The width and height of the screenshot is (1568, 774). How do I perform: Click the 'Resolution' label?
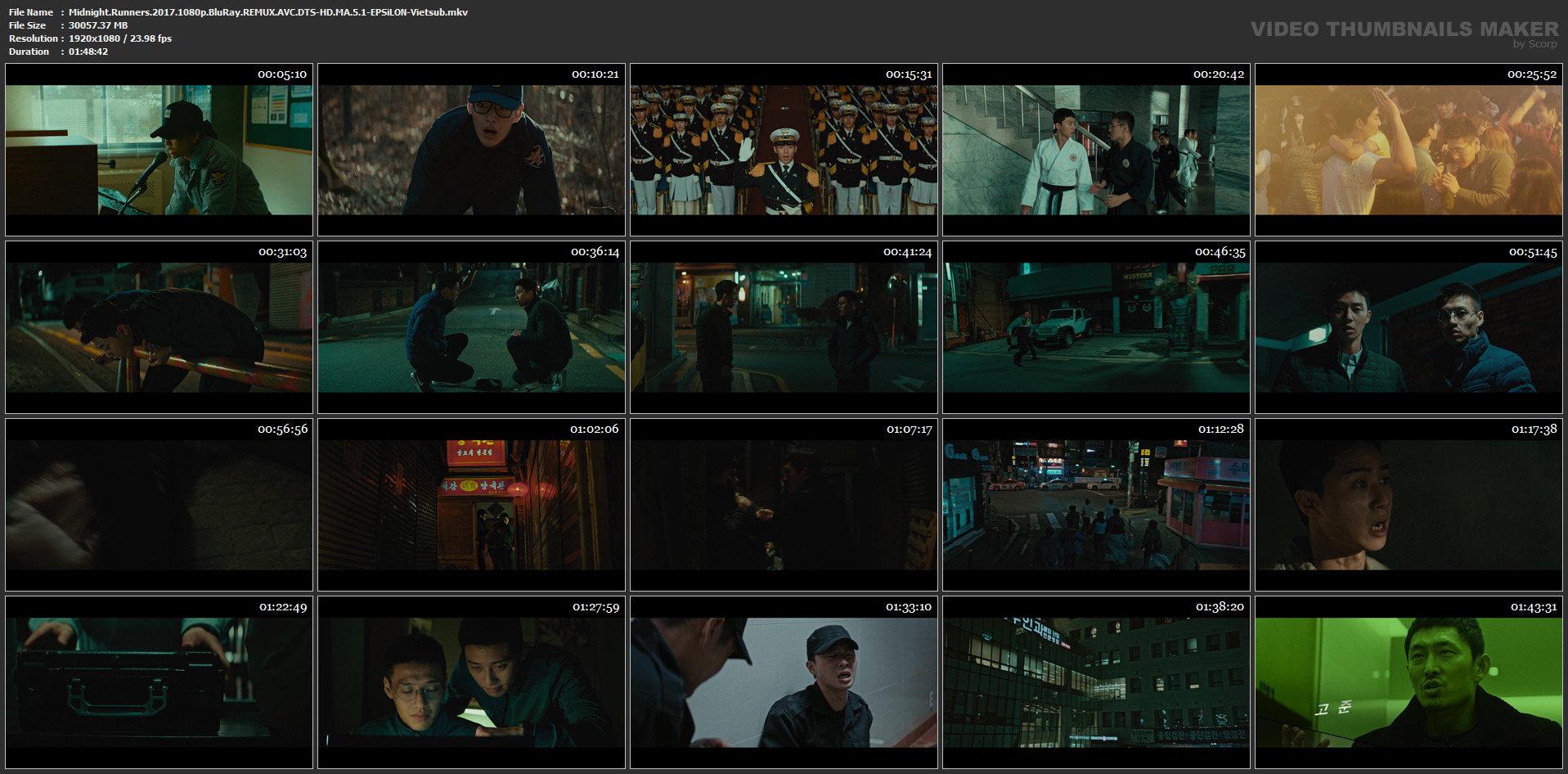click(34, 38)
